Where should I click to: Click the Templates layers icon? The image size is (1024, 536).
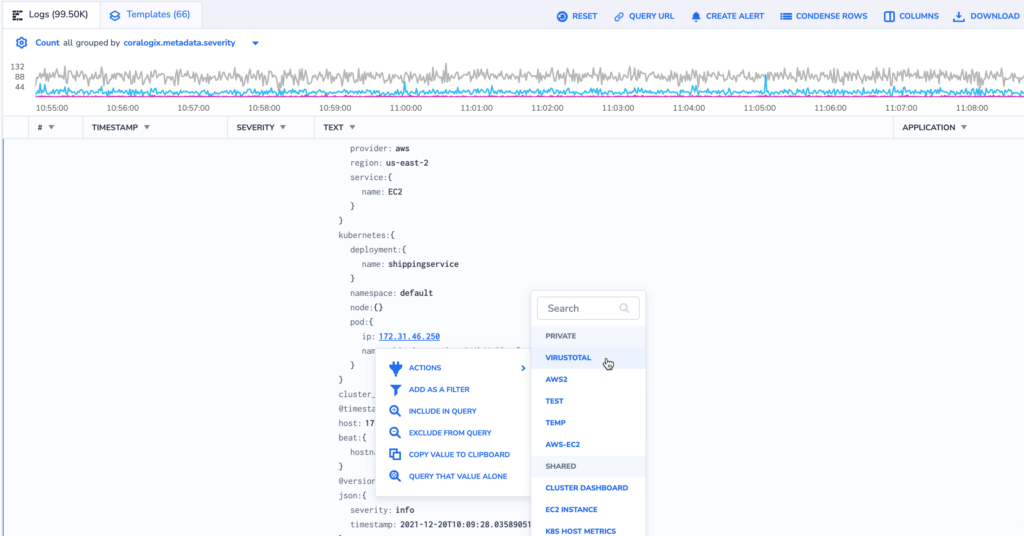115,15
